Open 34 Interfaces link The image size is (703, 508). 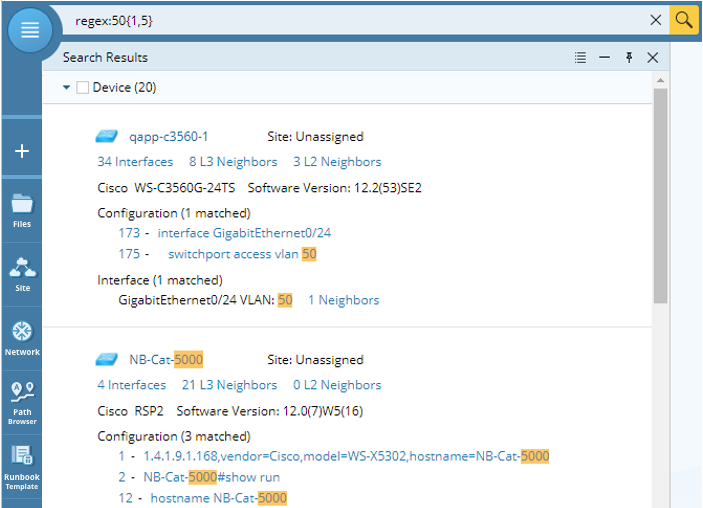(135, 162)
